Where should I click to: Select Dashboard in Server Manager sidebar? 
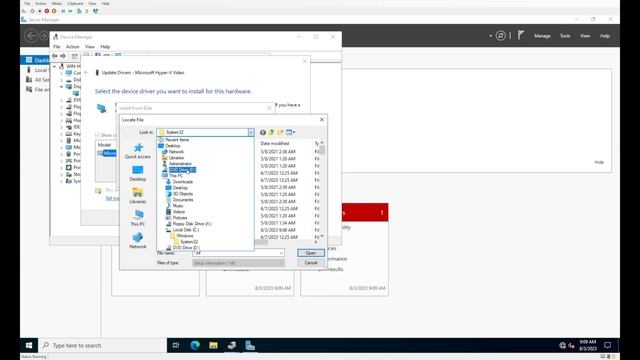[x=36, y=60]
